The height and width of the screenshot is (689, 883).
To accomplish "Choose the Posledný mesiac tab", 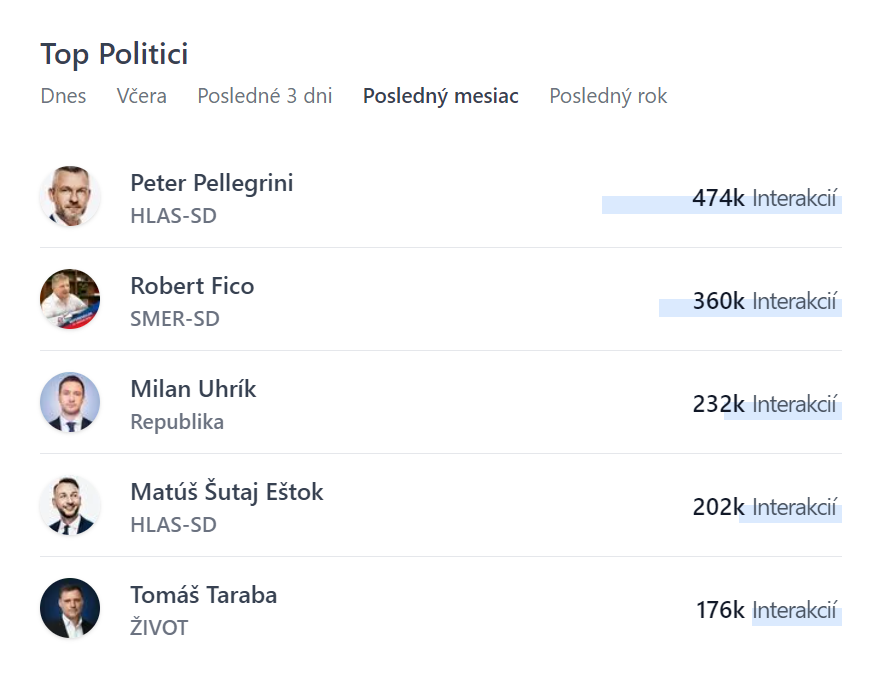I will 441,96.
